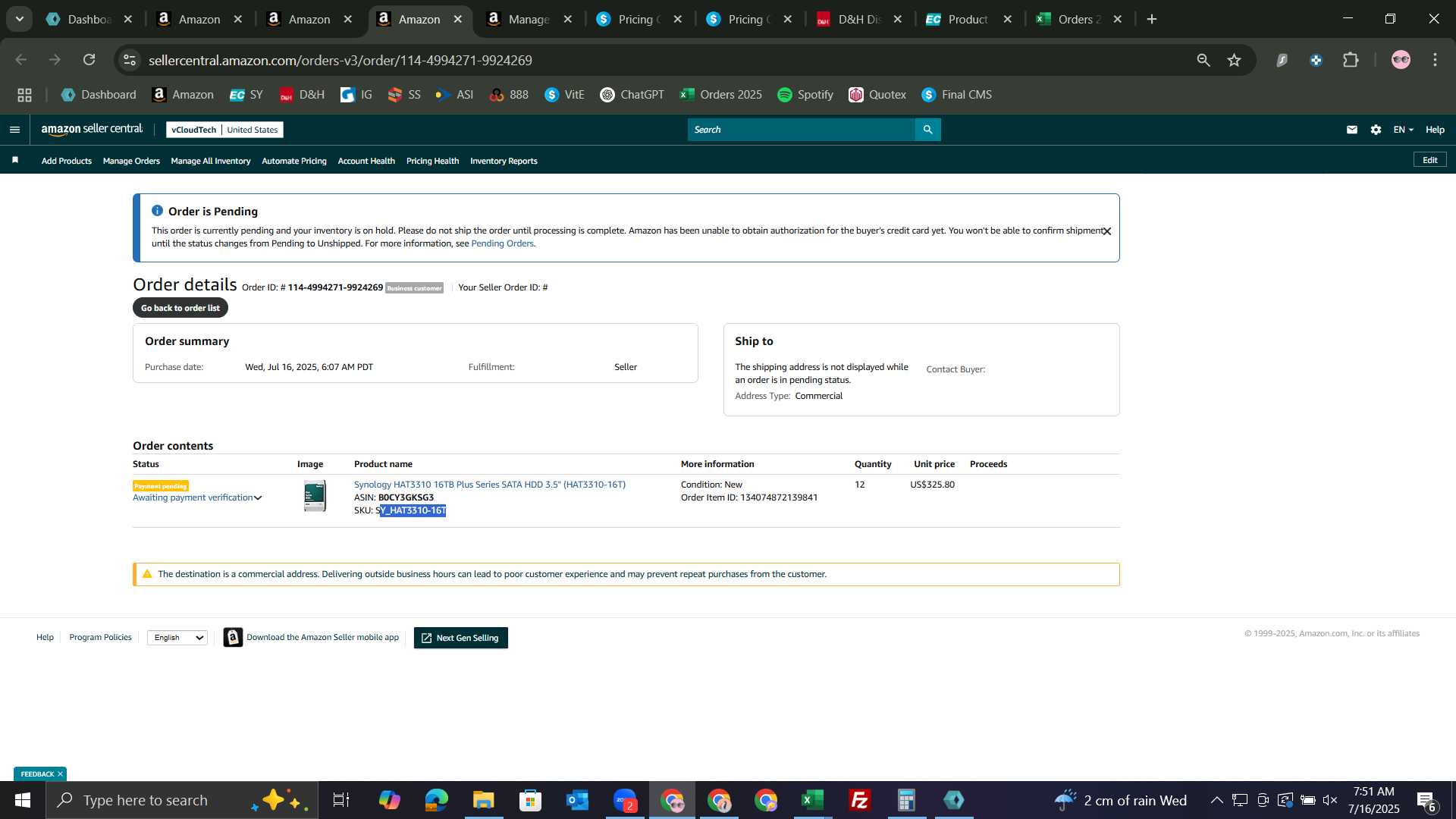Open the ChatGPT bookmark
Screen dimensions: 1456x819
632,95
